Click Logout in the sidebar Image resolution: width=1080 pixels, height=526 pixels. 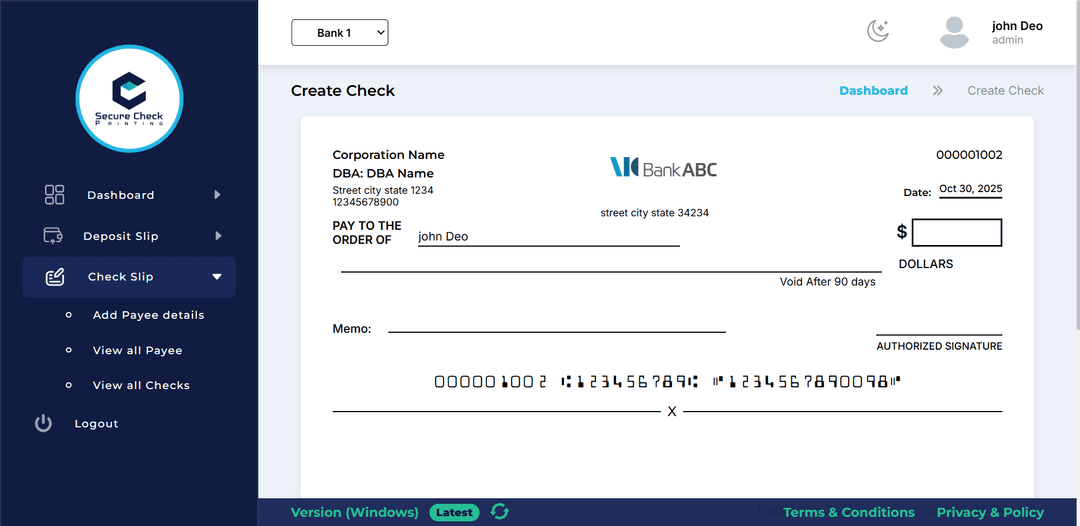96,423
